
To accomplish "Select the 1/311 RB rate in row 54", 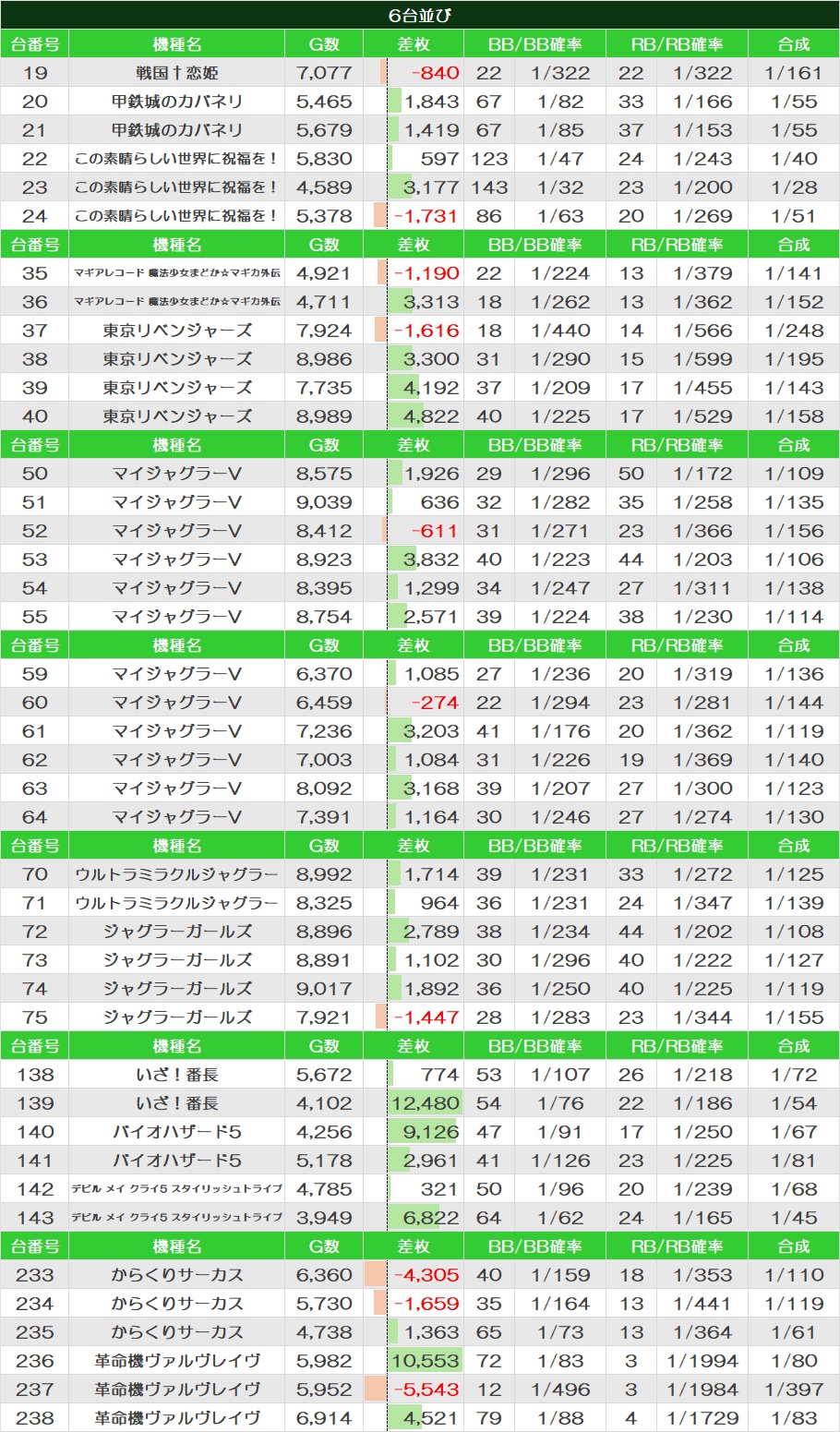I will tap(702, 588).
